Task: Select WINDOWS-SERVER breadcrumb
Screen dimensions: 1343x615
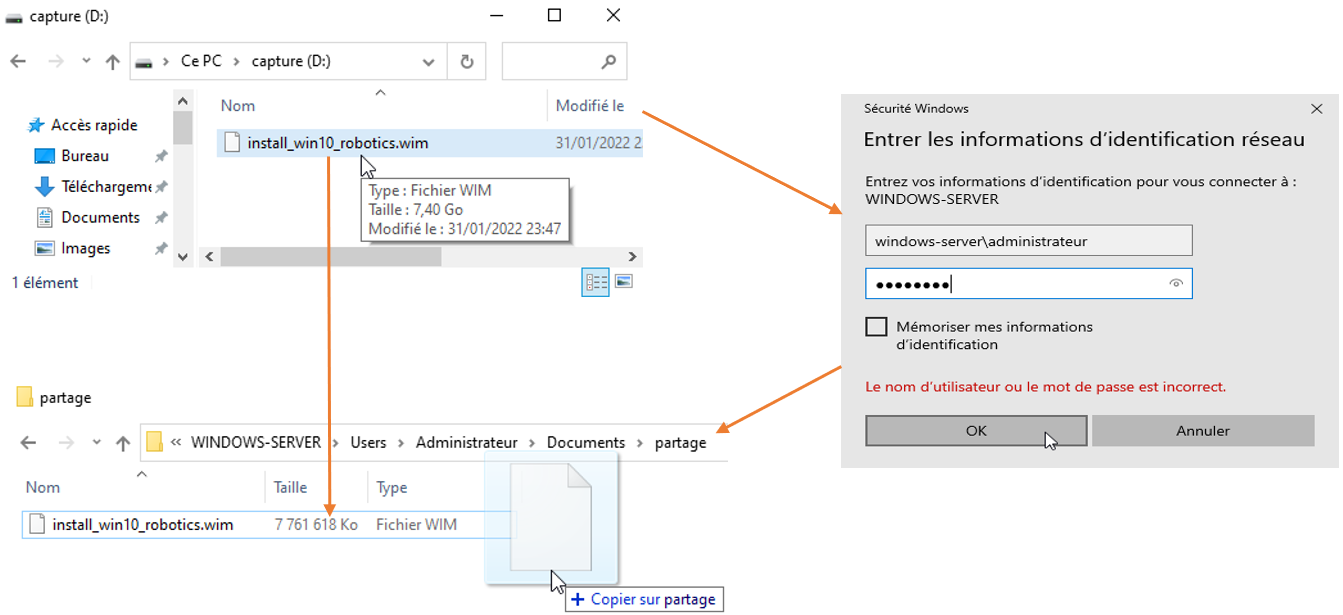Action: pos(256,442)
